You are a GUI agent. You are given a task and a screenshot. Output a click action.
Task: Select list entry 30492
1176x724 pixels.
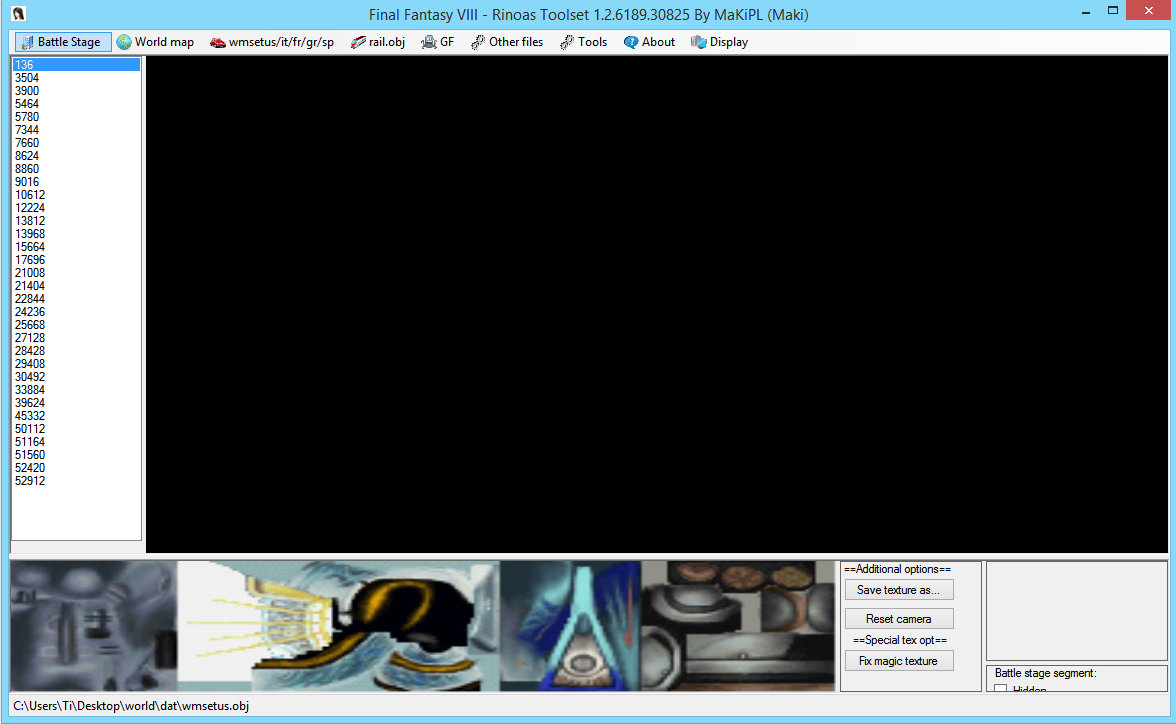pos(76,377)
